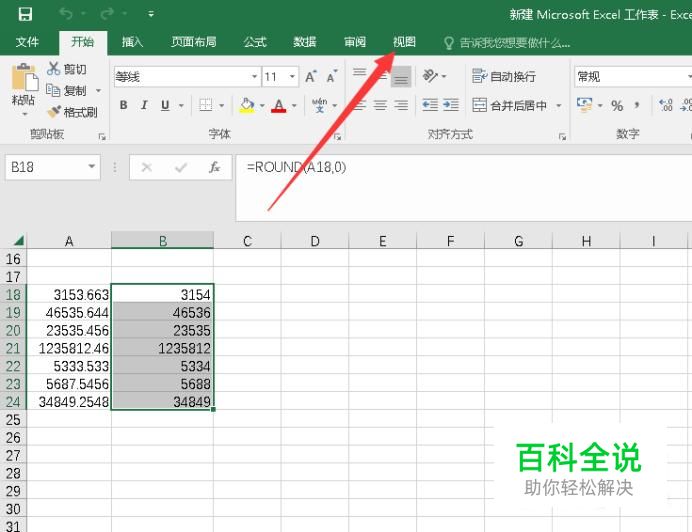692x532 pixels.
Task: Select cell A21 containing 1235812.46
Action: pos(69,348)
